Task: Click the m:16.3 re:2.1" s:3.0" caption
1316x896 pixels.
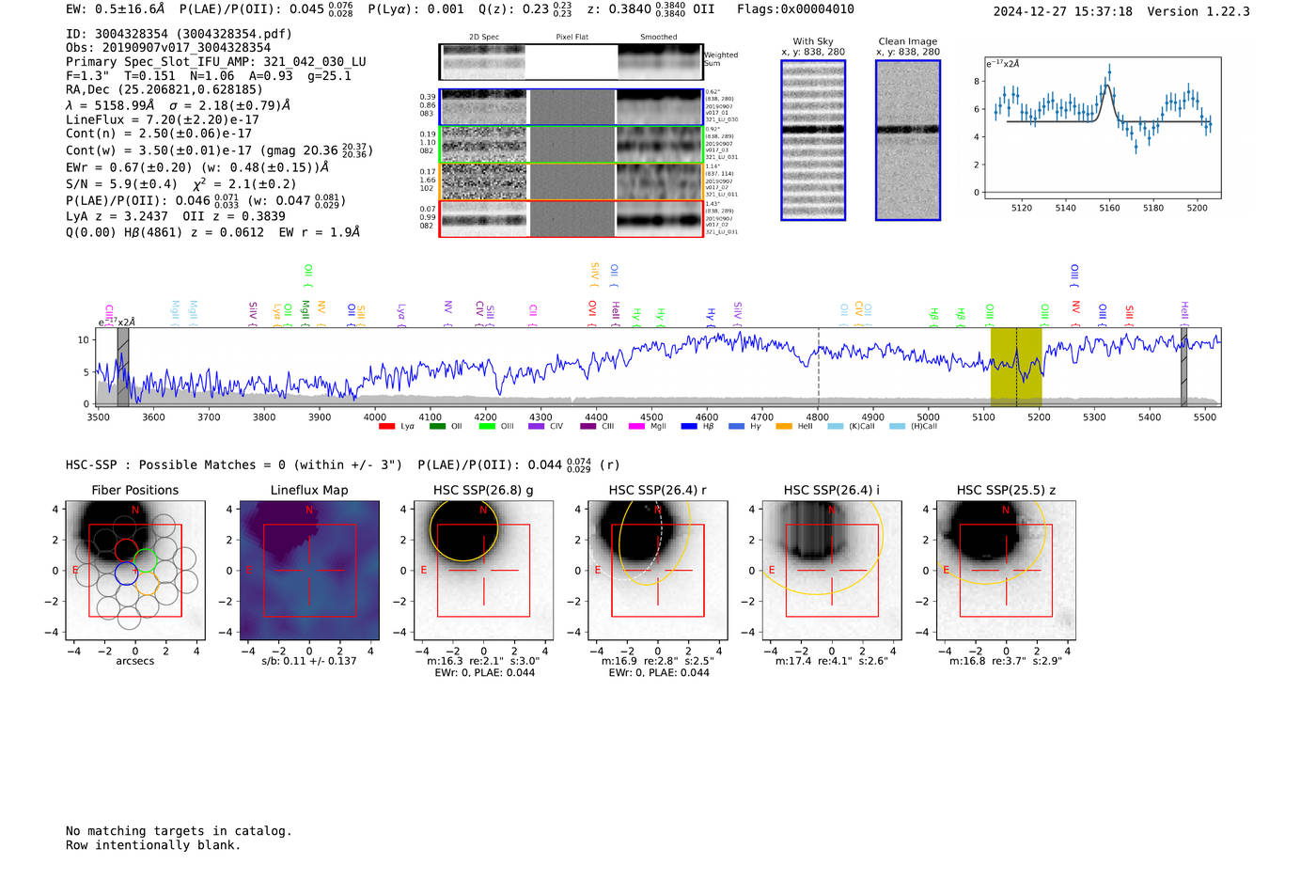Action: coord(483,661)
